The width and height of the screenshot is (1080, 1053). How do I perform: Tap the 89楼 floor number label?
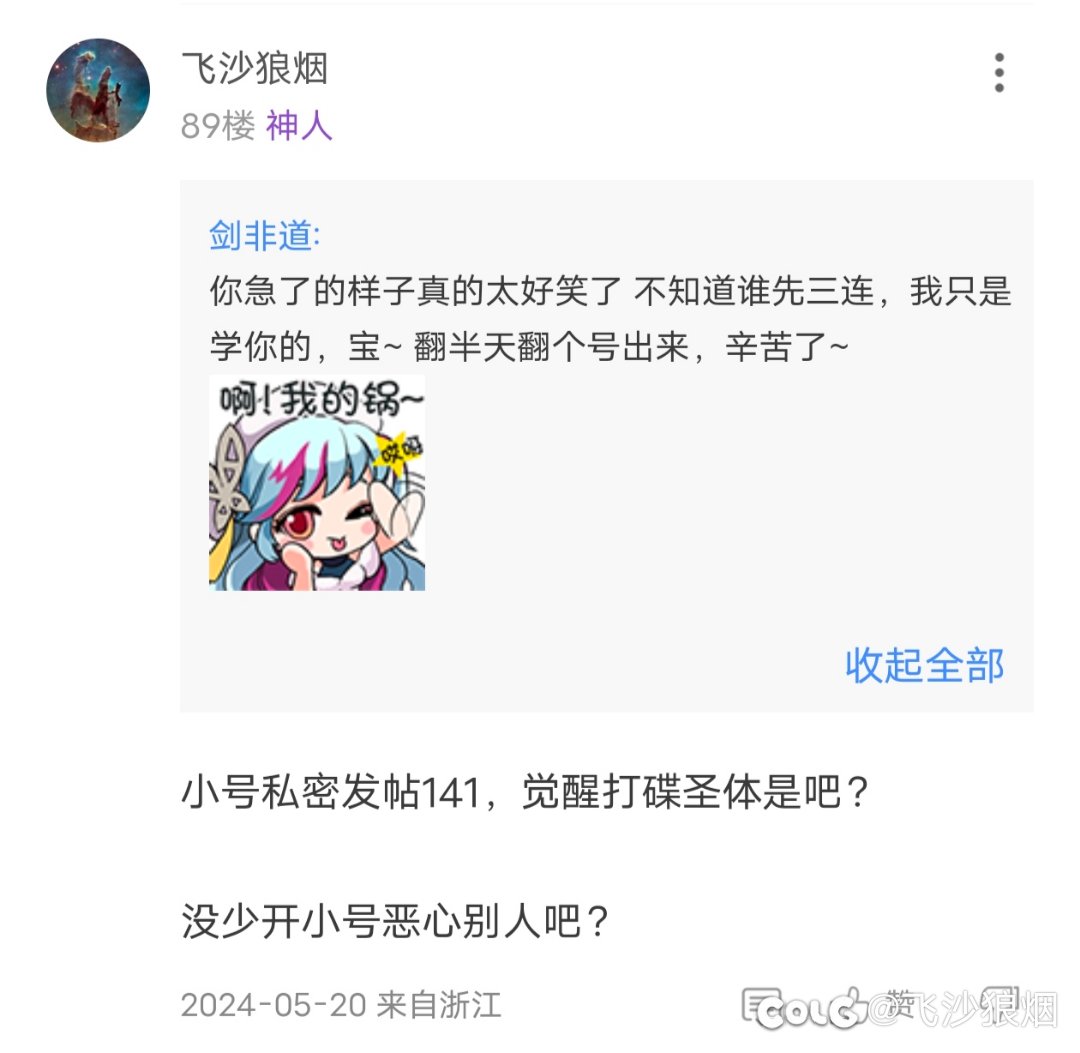(x=218, y=125)
